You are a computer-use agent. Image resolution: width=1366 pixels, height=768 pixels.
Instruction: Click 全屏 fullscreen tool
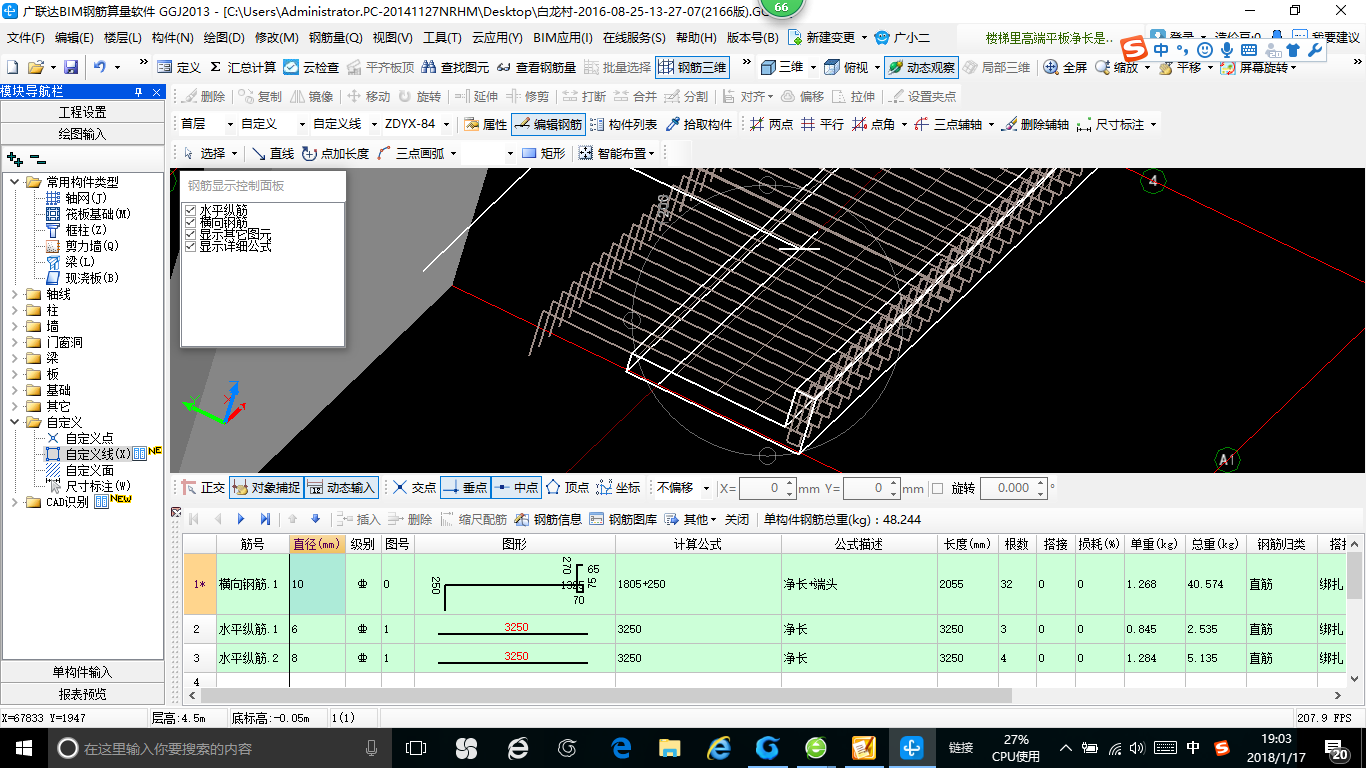click(1065, 67)
